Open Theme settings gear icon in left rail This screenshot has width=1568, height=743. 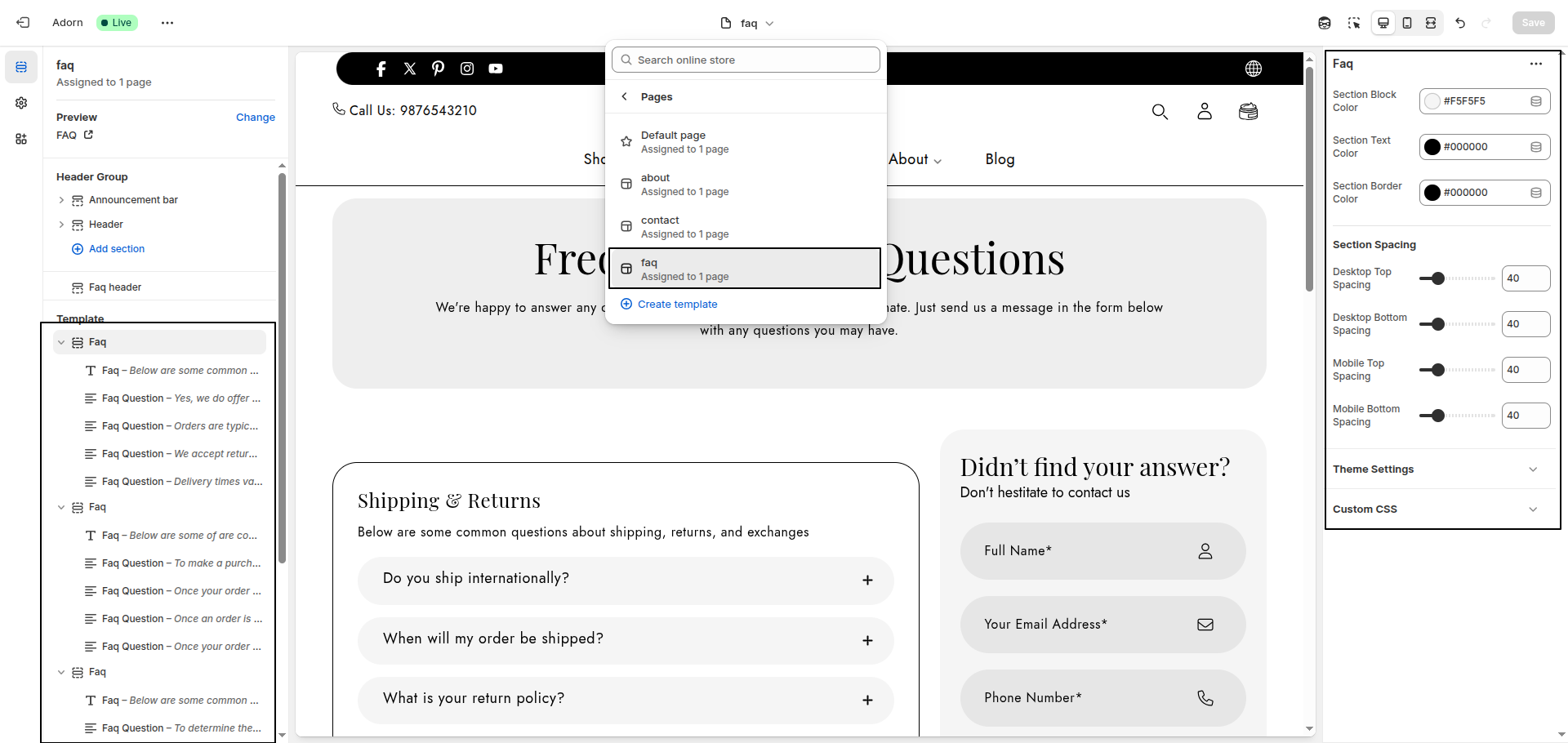pos(21,103)
